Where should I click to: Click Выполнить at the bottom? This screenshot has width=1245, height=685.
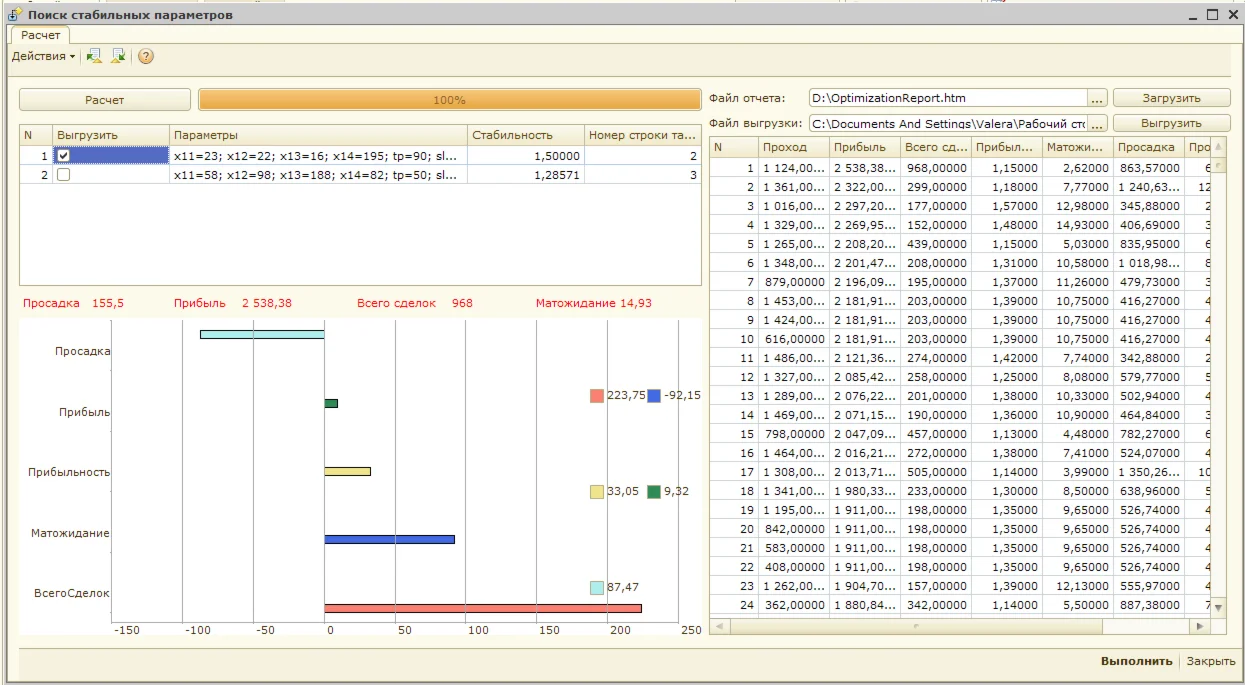1136,661
